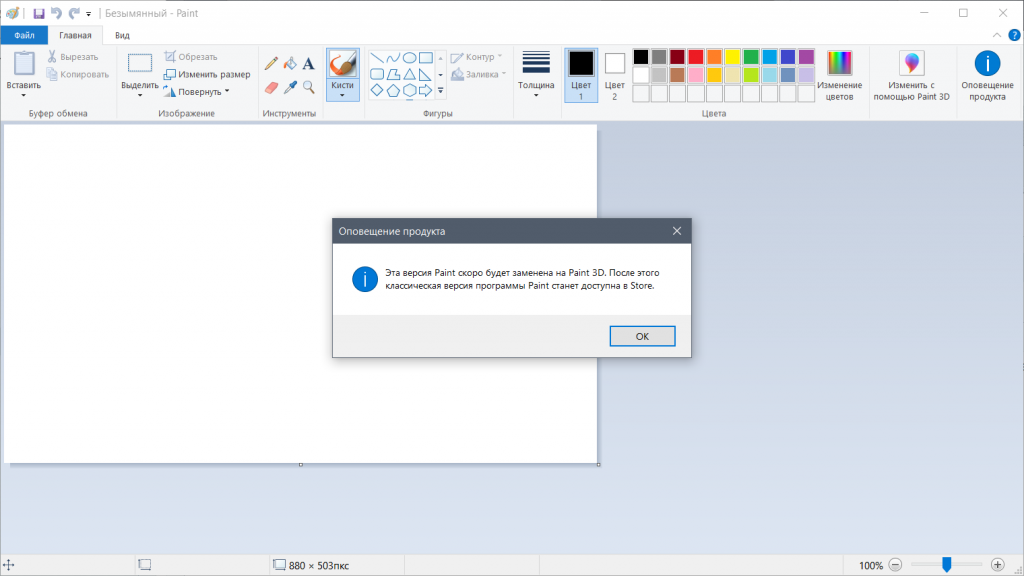Click canvas size text 880 × 503пкс
The width and height of the screenshot is (1024, 576).
click(319, 566)
